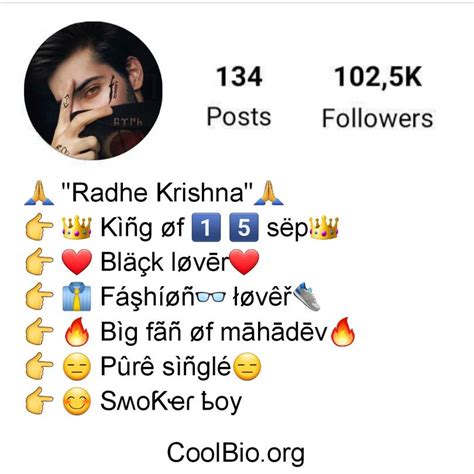474x474 pixels.
Task: Click the fire emoji after māhādēv
Action: pyautogui.click(x=342, y=332)
